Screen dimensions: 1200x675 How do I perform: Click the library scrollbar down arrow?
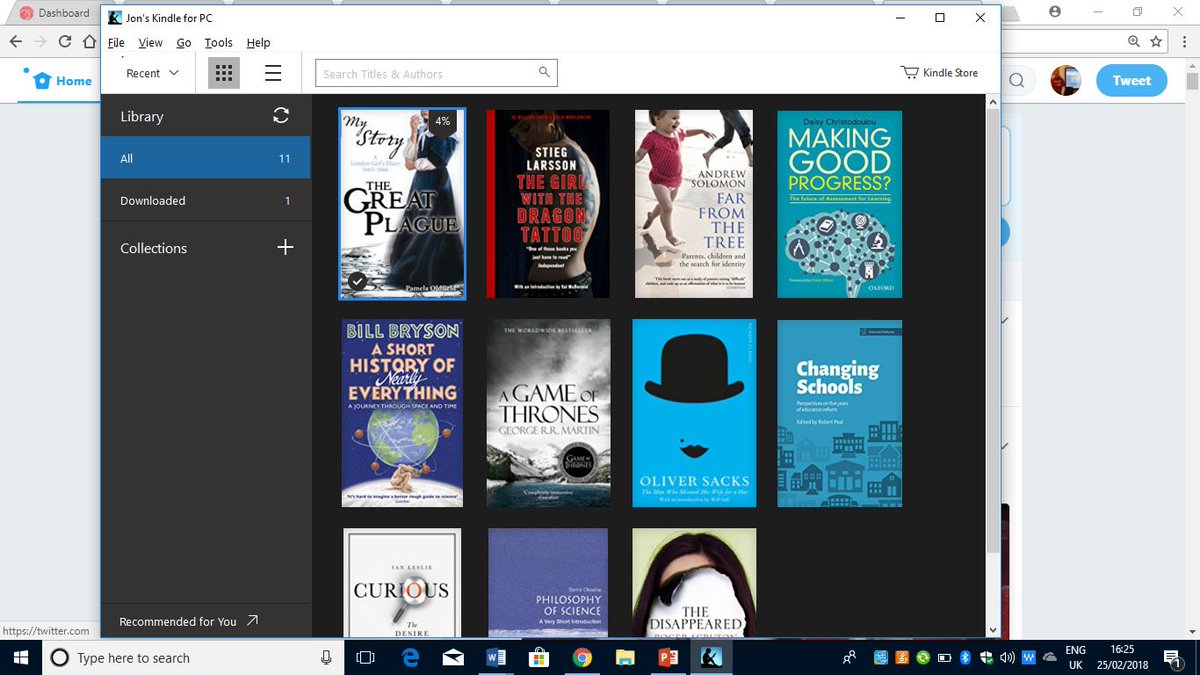[992, 630]
